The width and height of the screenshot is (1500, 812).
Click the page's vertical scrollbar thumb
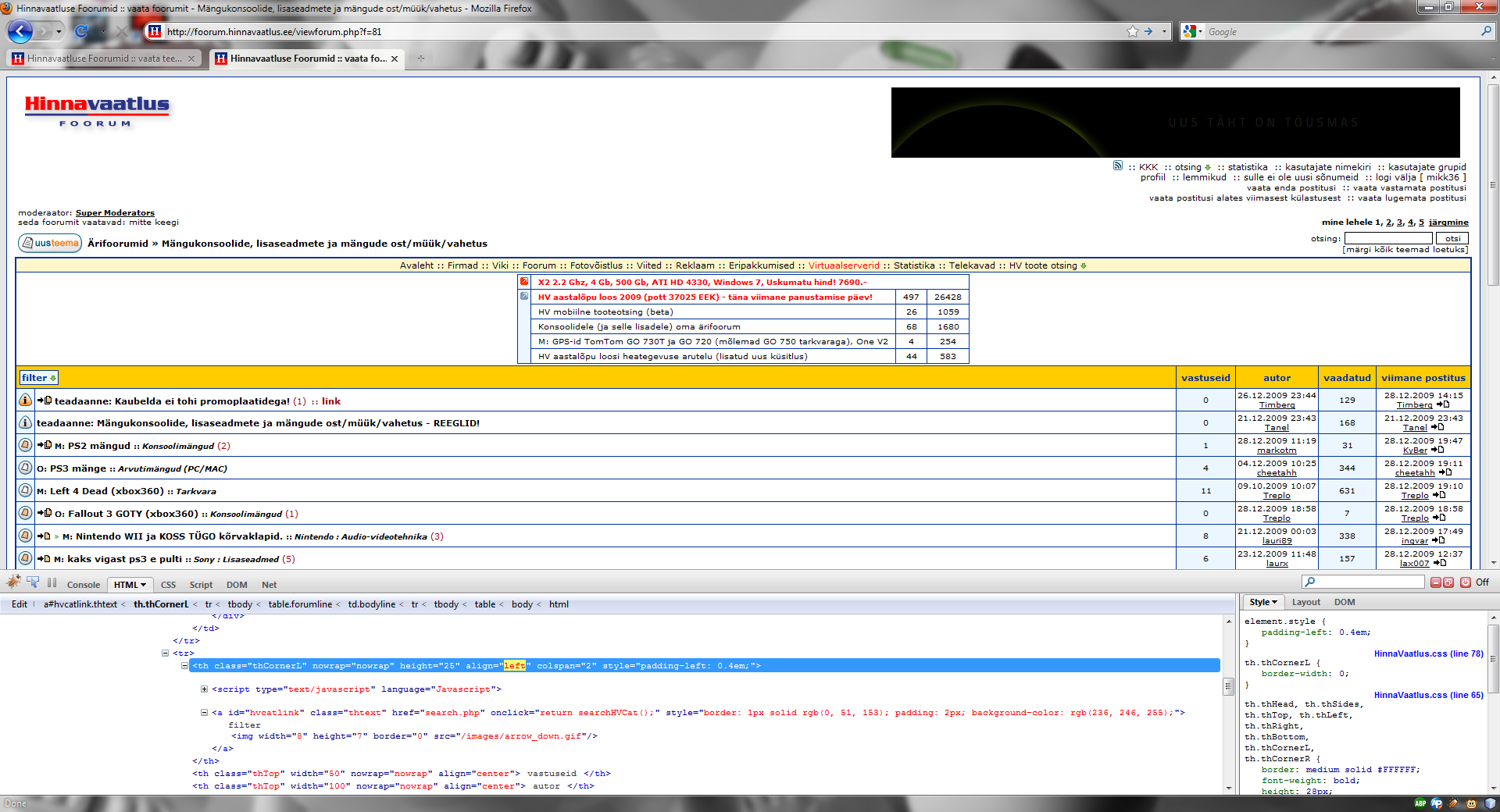pos(1494,186)
